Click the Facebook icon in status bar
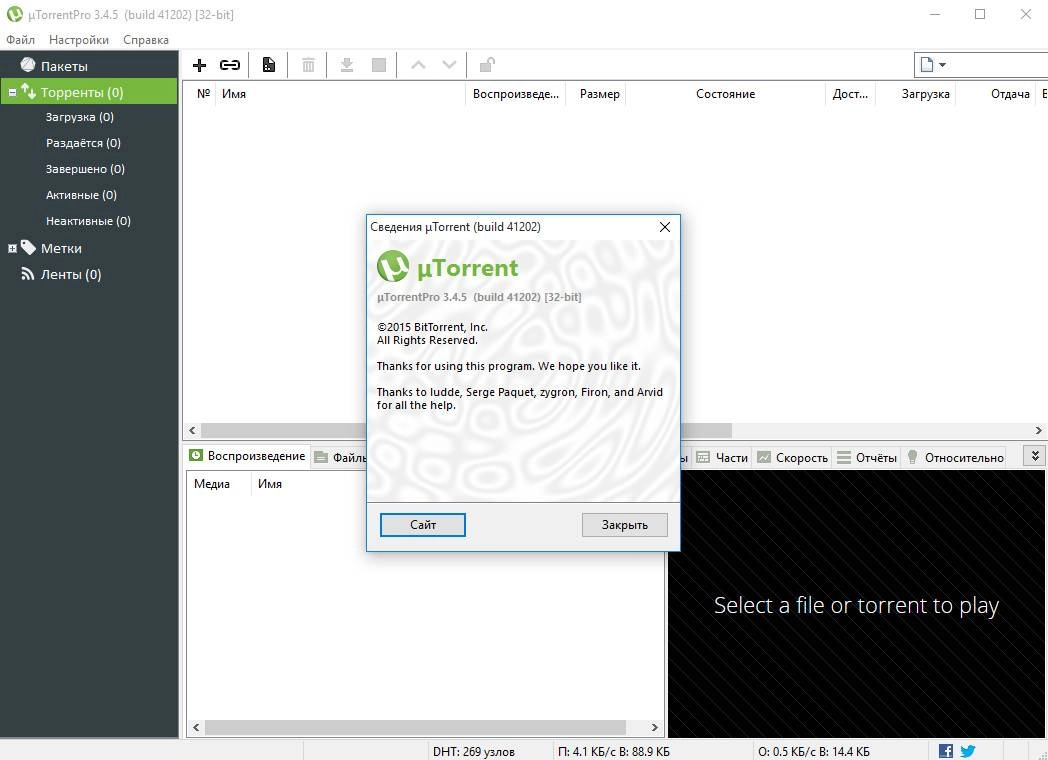Screen dimensions: 1048x760 coord(944,751)
